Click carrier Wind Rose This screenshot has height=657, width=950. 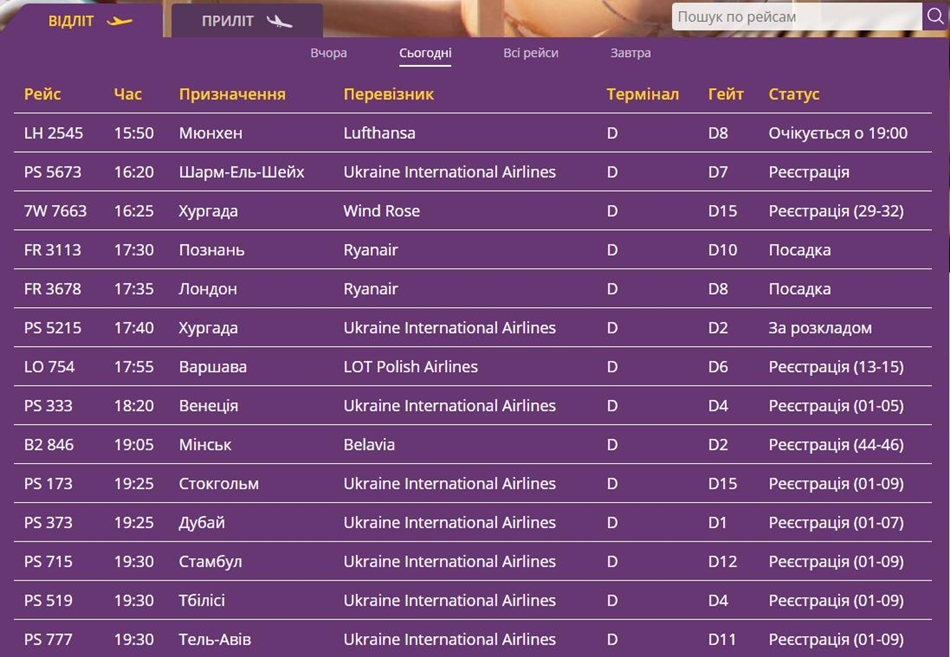(x=382, y=211)
